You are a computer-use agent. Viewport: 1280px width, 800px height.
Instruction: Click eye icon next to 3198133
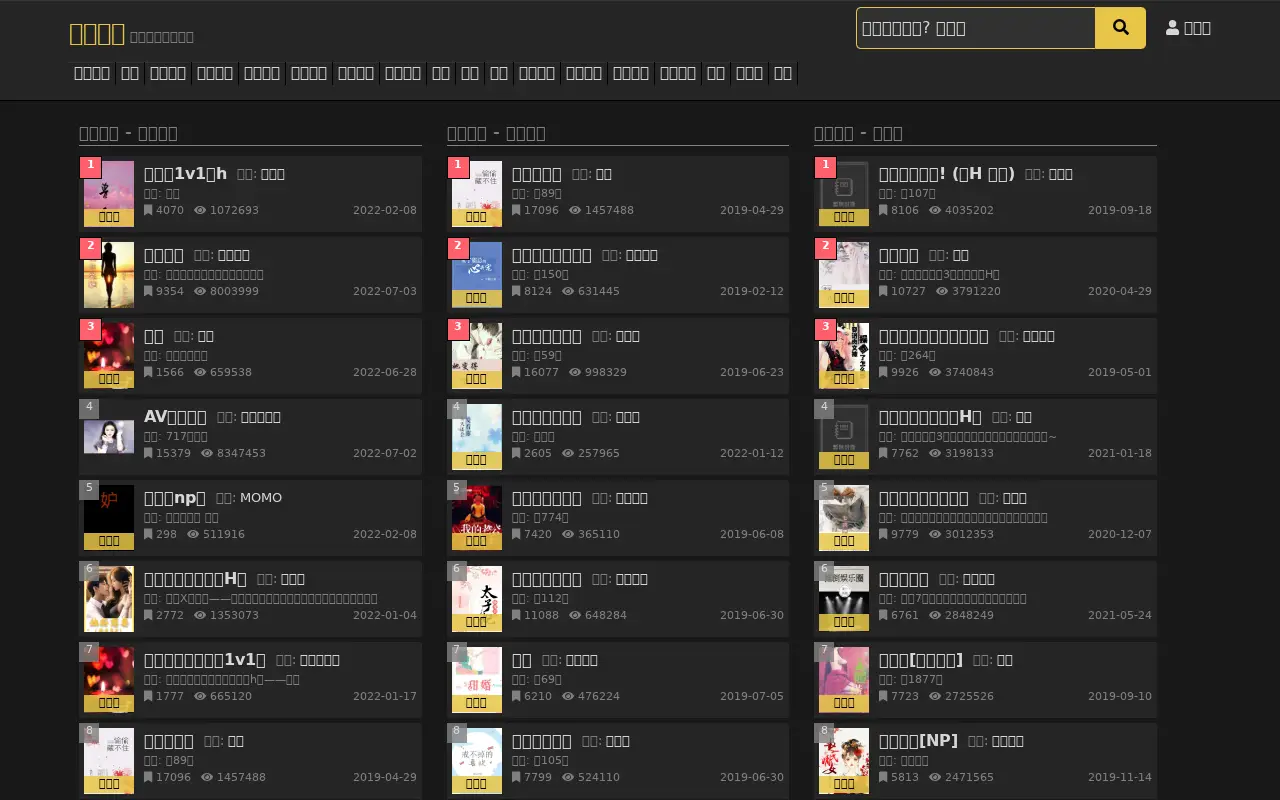coord(935,454)
